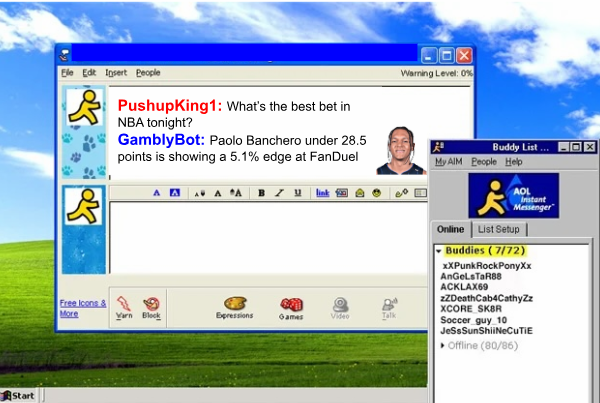
Task: Collapse the Buddies group arrow
Action: click(x=439, y=251)
